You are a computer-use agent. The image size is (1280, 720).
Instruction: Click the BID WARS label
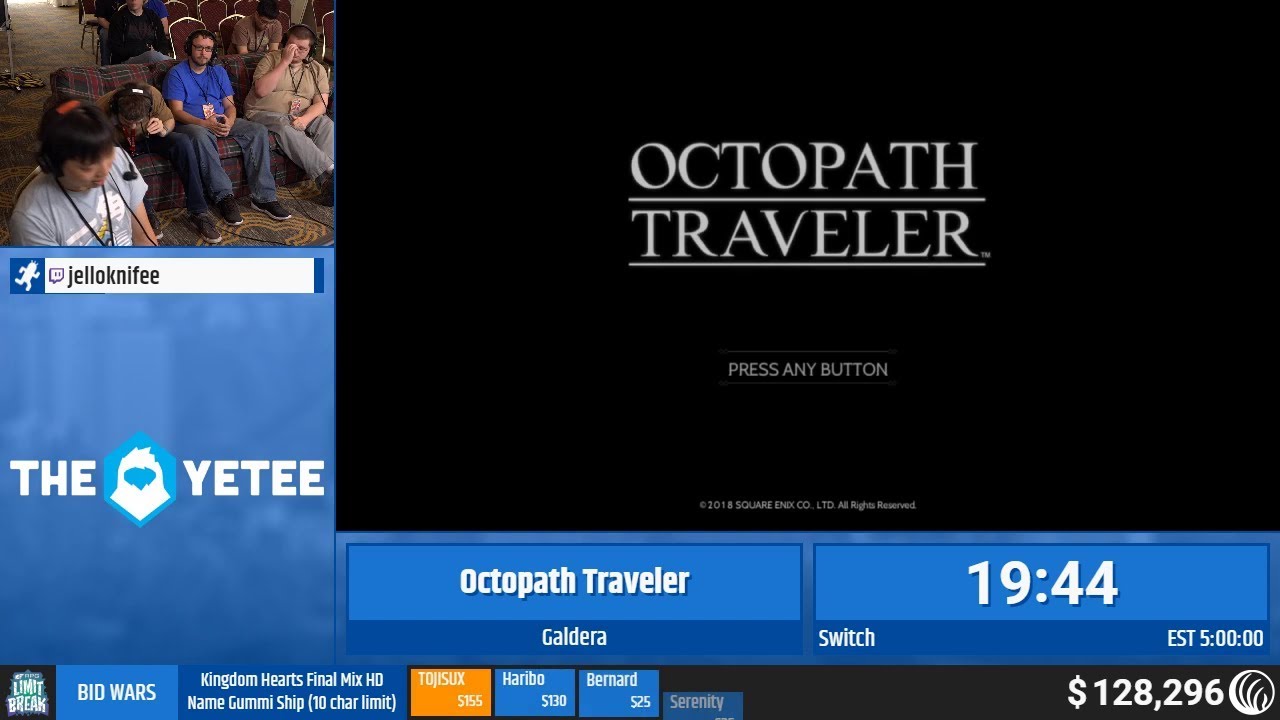coord(117,692)
